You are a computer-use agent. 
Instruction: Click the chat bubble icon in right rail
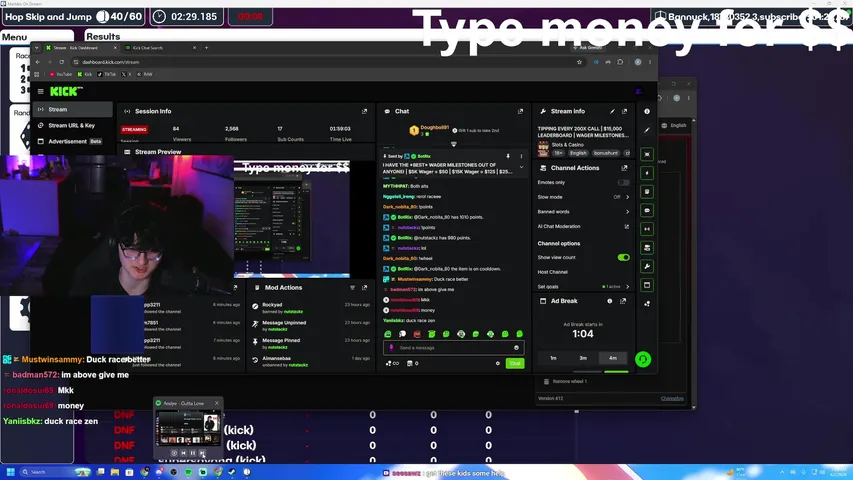pos(647,211)
